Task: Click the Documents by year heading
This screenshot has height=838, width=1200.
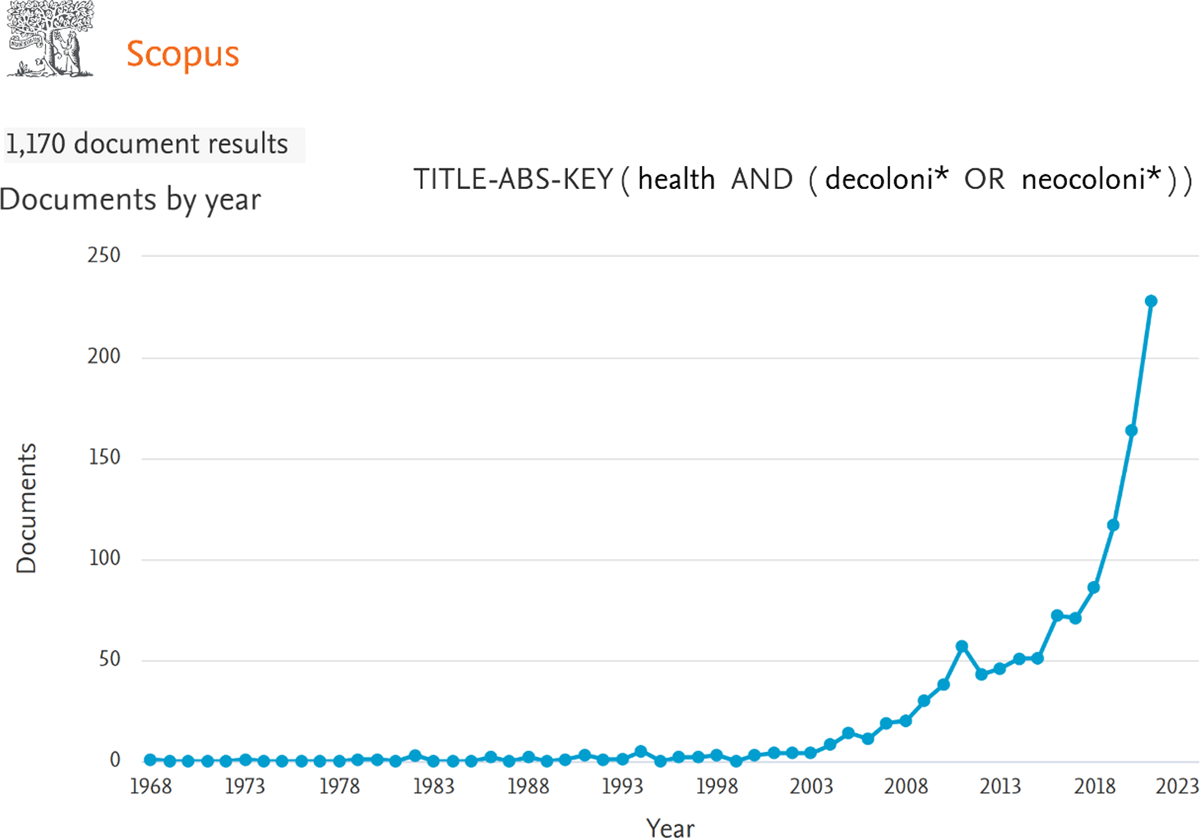Action: pyautogui.click(x=129, y=199)
